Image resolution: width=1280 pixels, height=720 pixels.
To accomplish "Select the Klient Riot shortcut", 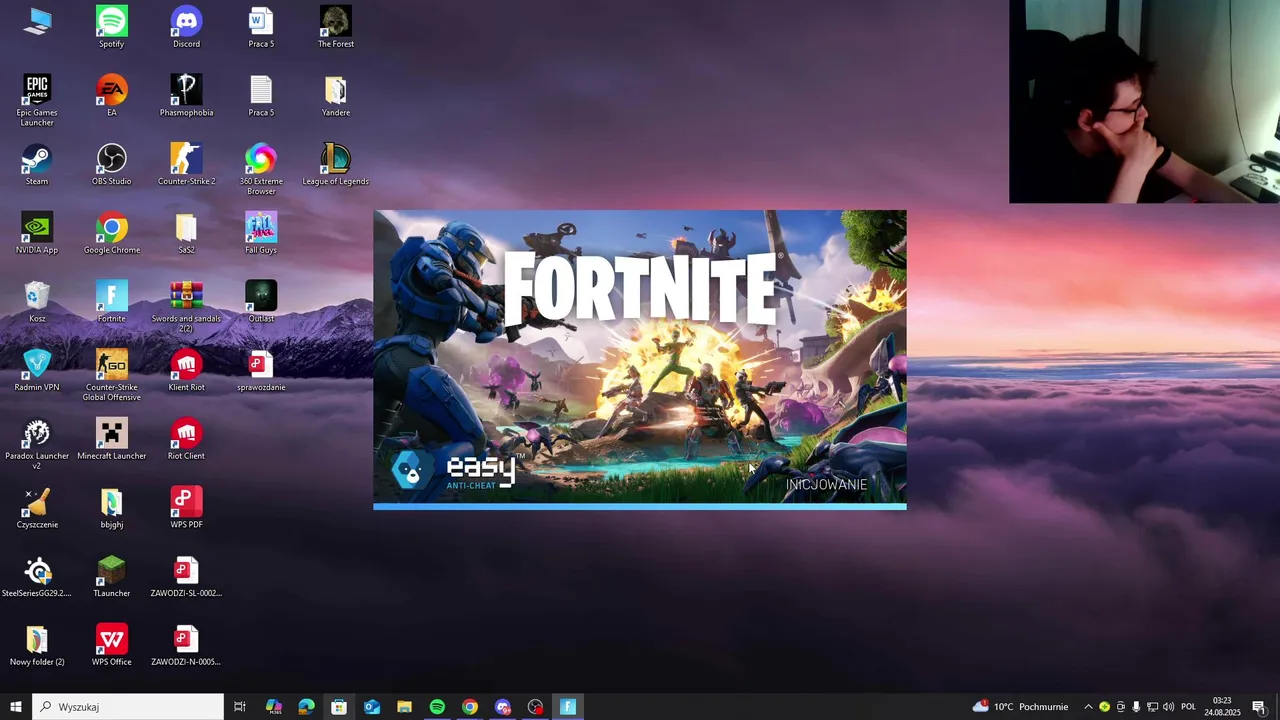I will click(186, 370).
